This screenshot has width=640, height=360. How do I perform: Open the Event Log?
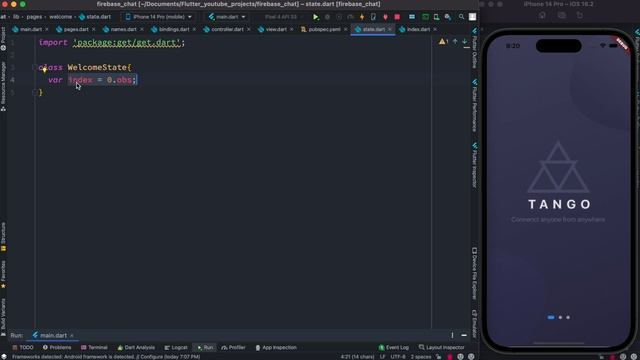point(393,347)
